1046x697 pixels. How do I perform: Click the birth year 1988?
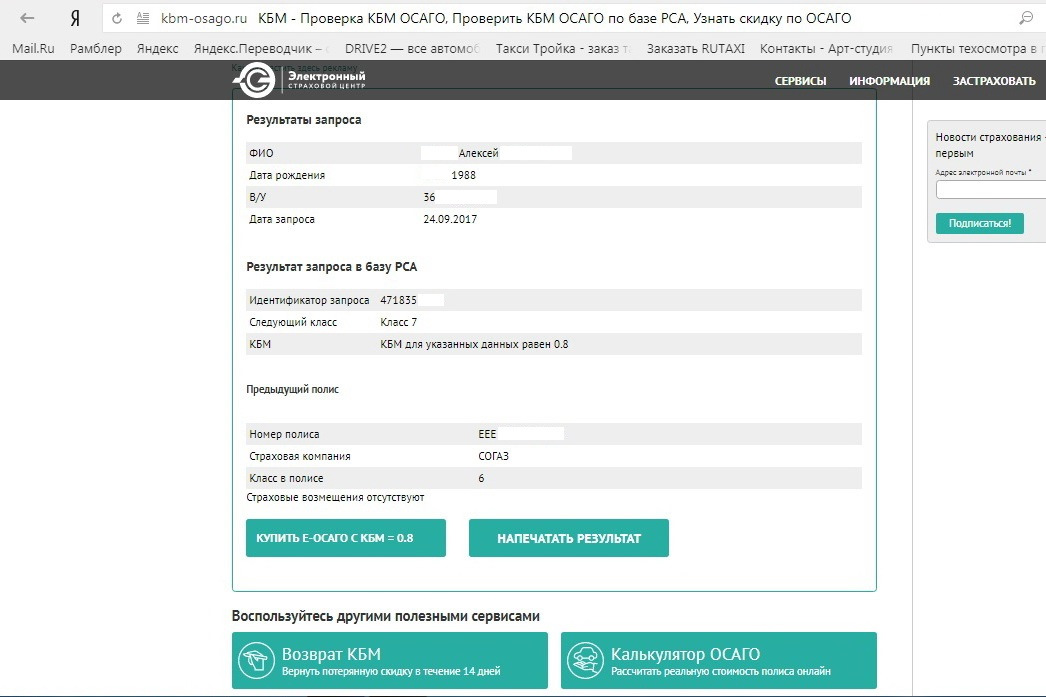tap(464, 175)
